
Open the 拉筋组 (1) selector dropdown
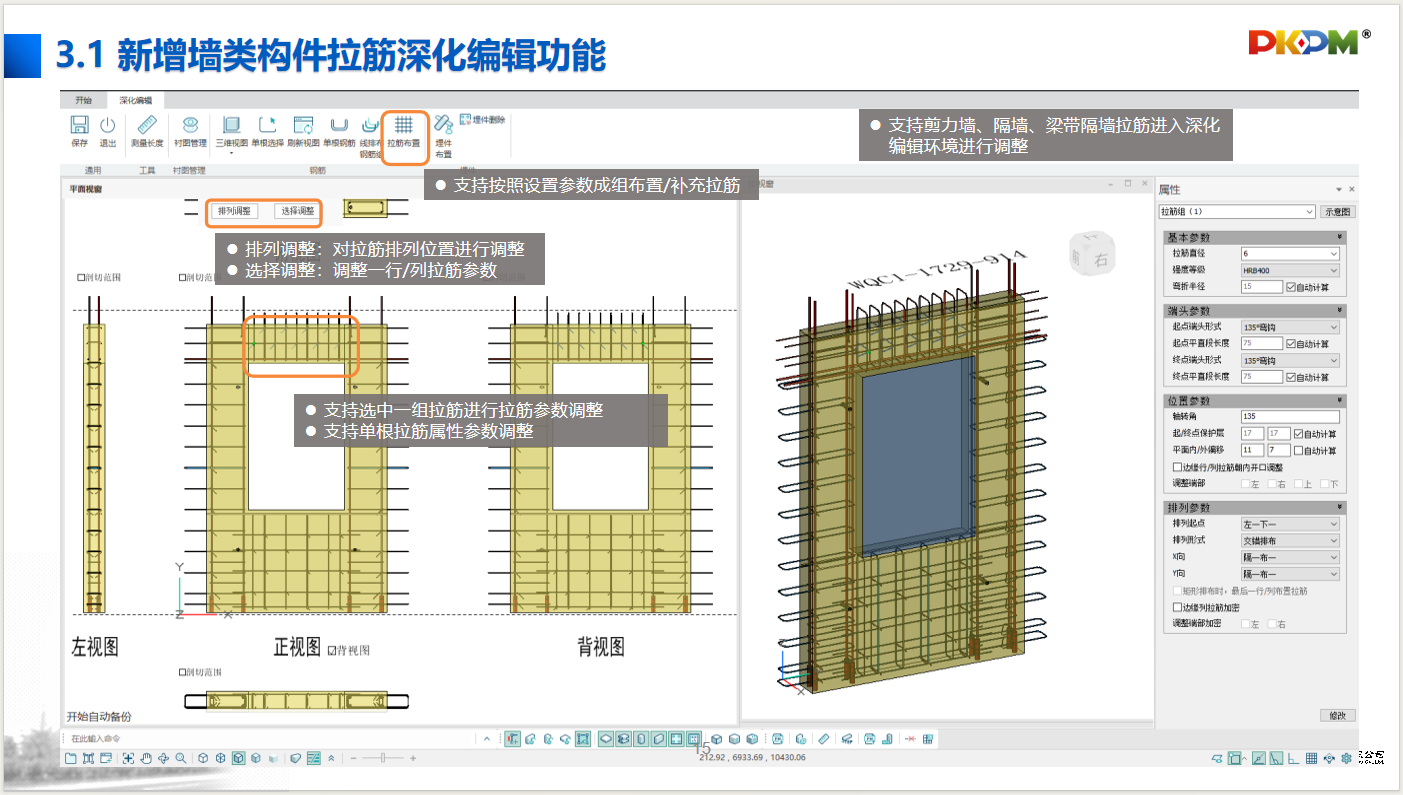1237,212
